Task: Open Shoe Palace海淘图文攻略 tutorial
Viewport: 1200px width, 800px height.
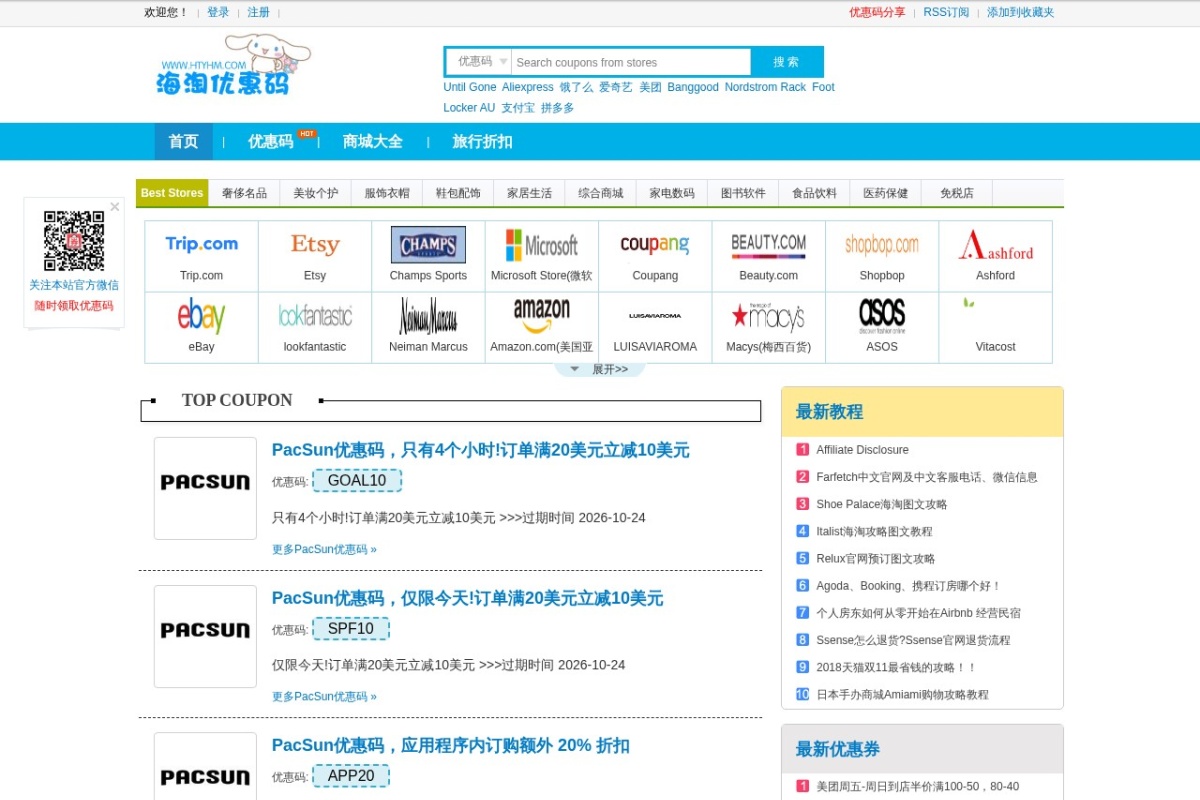Action: 881,504
